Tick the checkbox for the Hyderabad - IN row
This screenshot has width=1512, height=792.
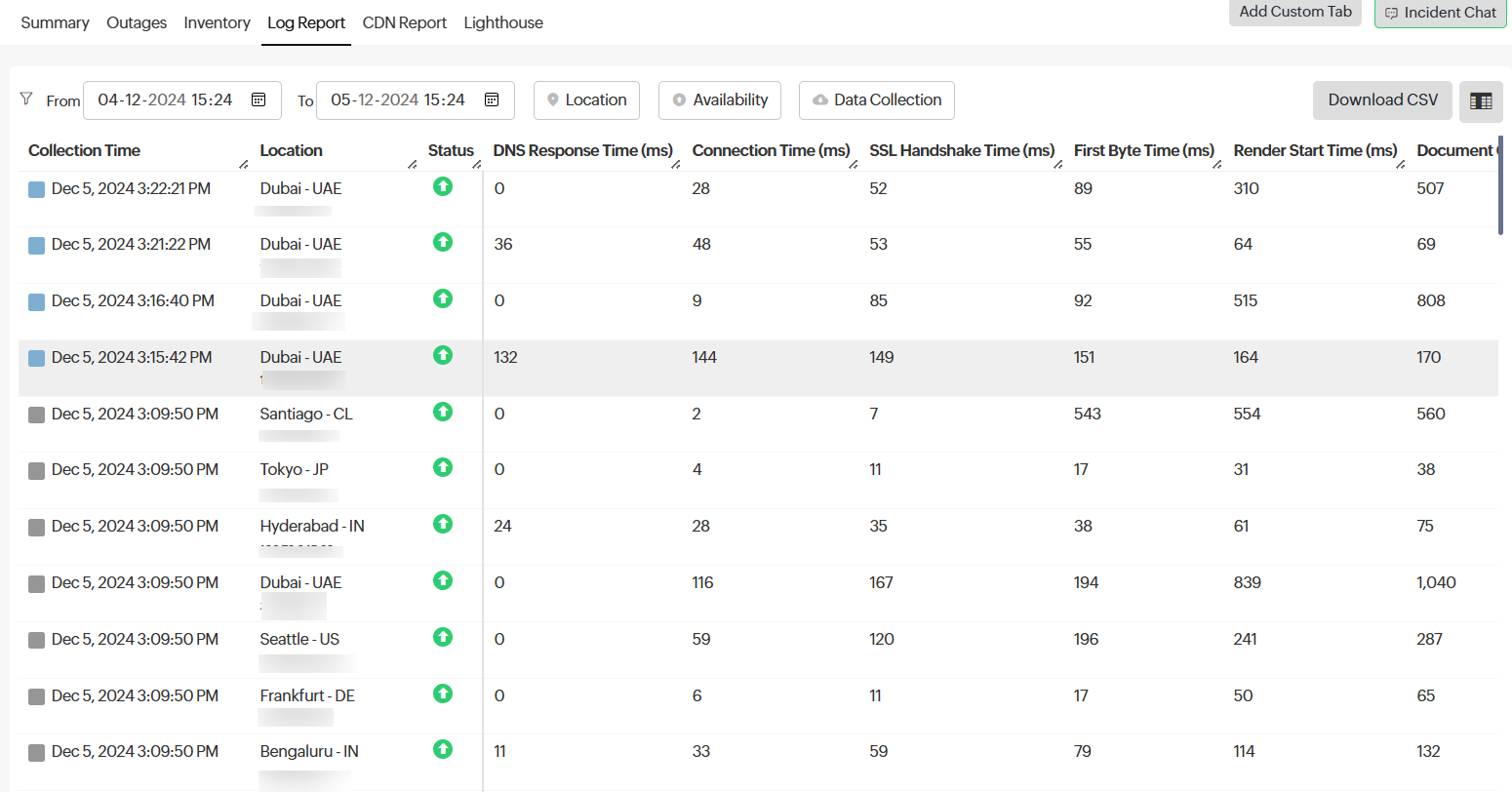[36, 528]
